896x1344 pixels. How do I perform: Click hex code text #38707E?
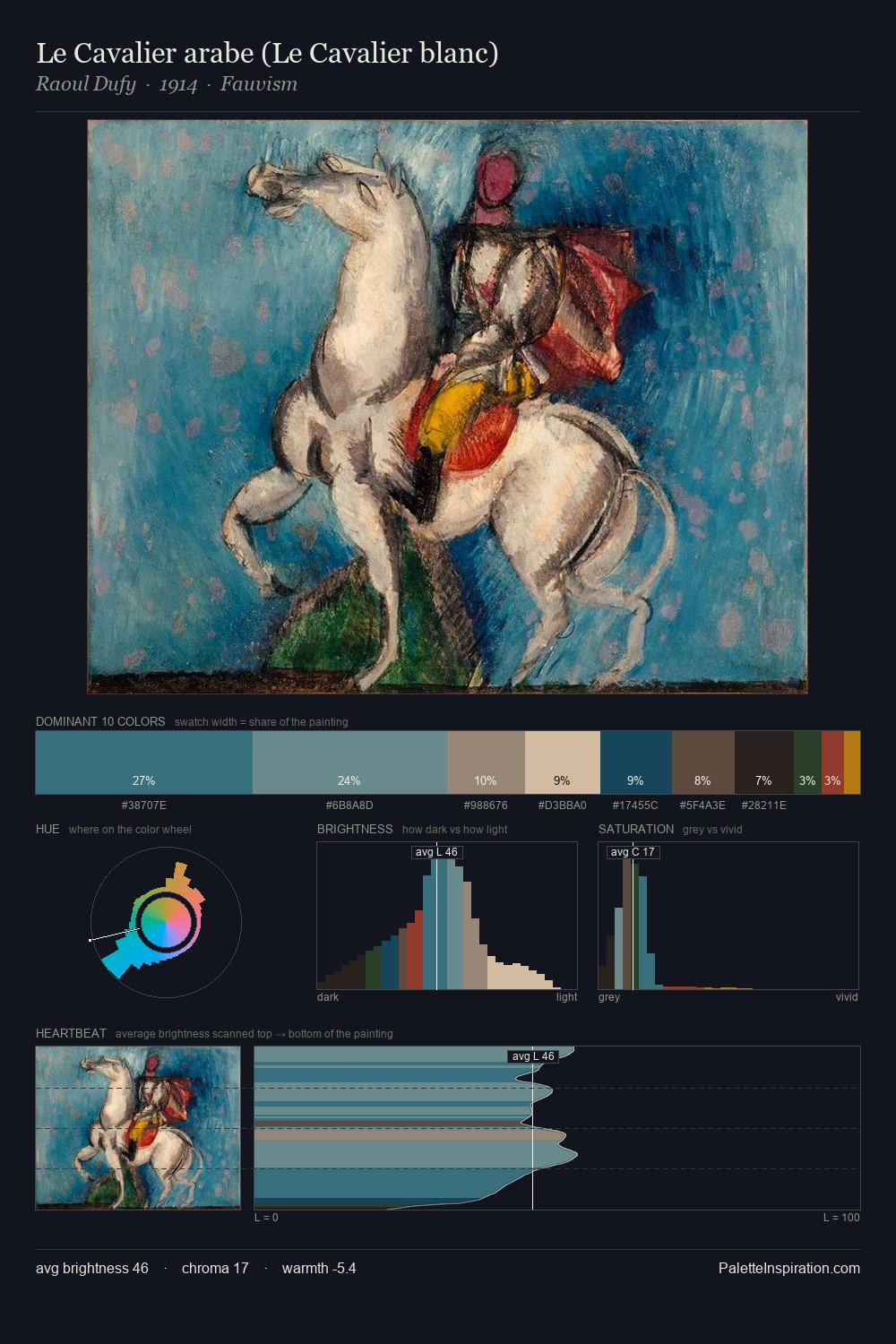(x=144, y=806)
